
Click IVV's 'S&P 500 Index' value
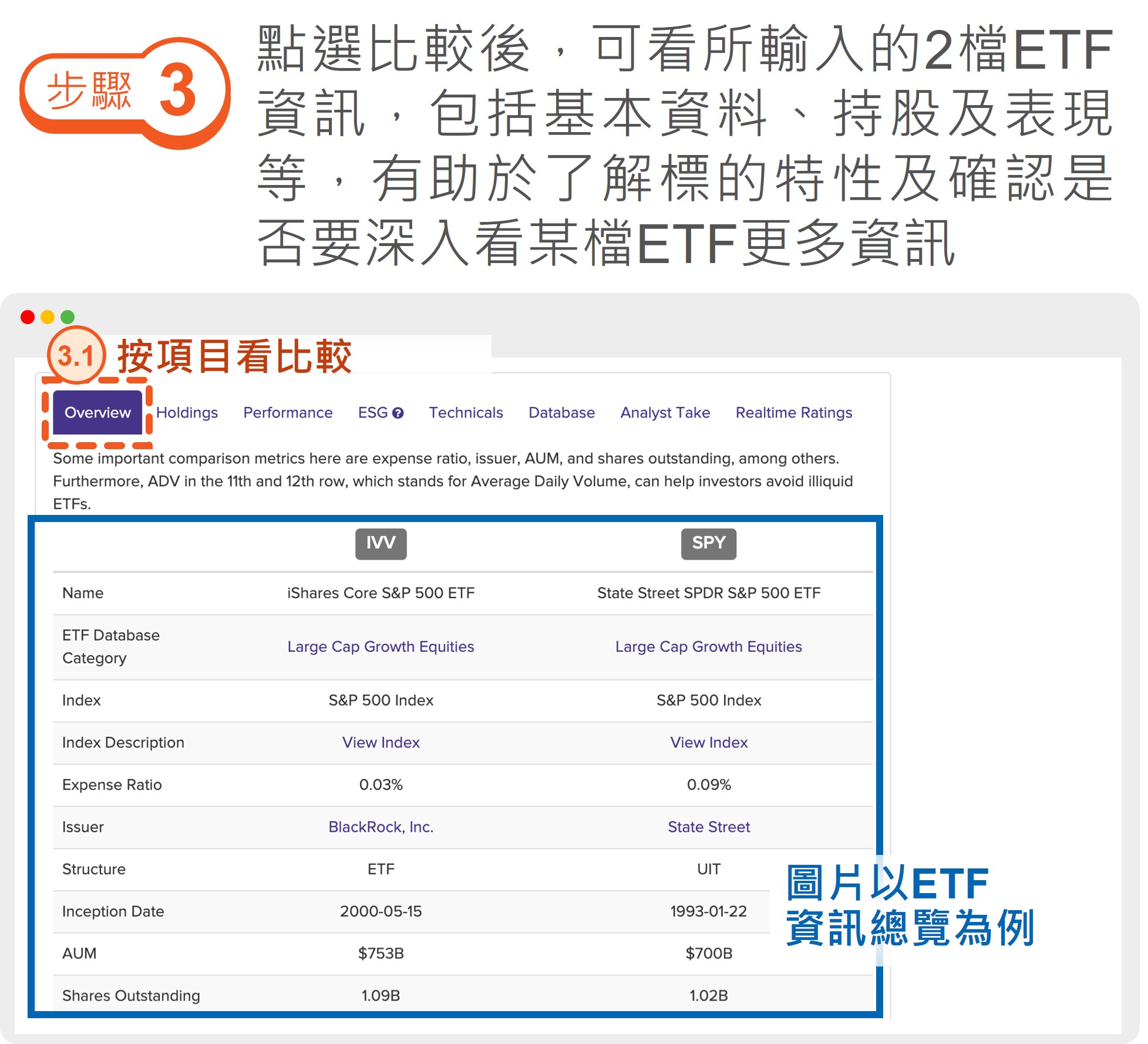[381, 700]
